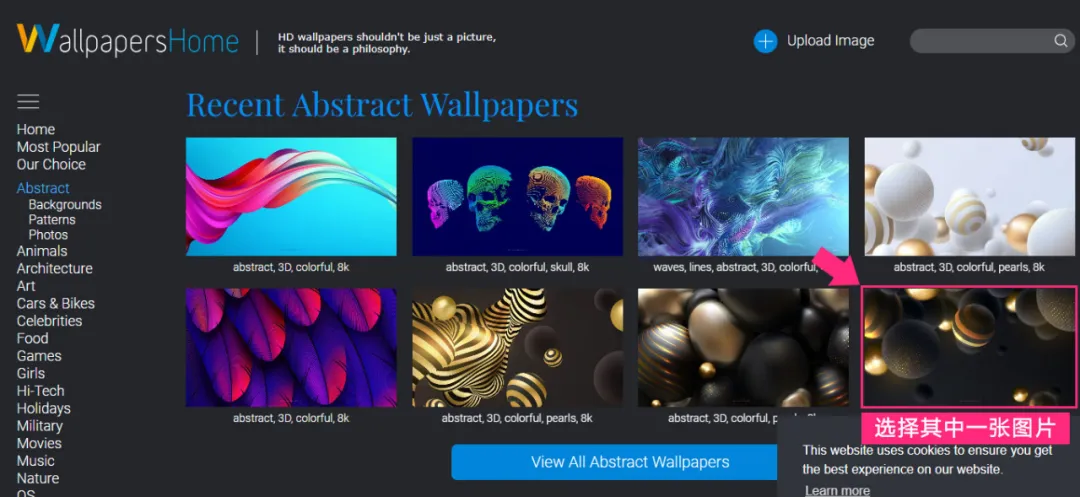Open the Patterns subcategory
This screenshot has width=1080, height=497.
[x=52, y=220]
